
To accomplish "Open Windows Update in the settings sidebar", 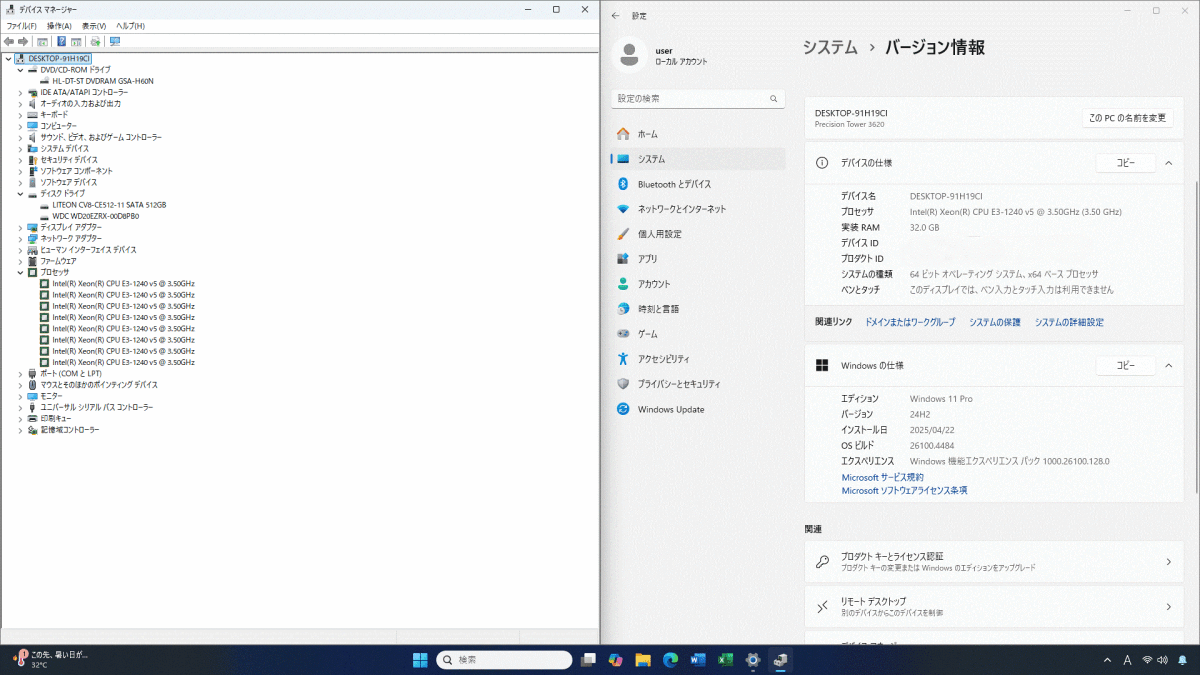I will pyautogui.click(x=670, y=409).
